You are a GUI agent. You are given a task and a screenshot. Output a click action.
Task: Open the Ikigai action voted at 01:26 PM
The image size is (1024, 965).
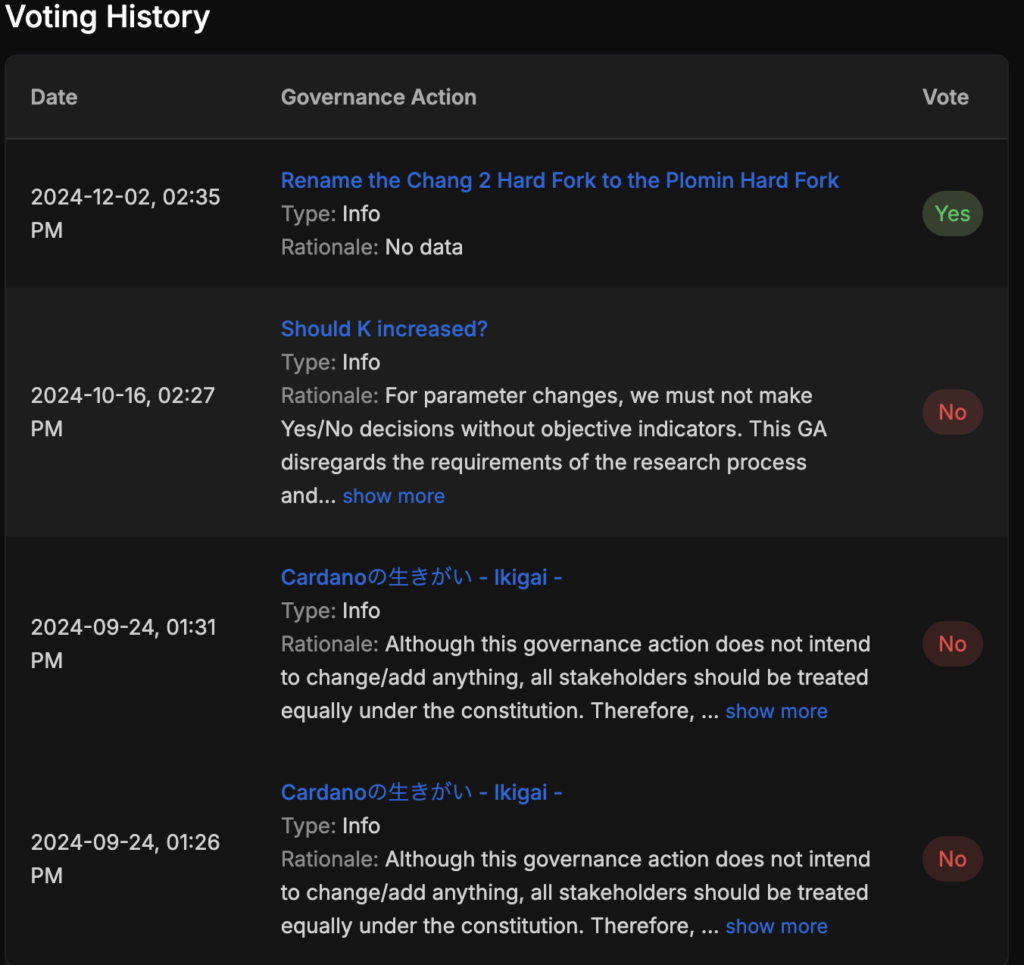click(x=421, y=792)
